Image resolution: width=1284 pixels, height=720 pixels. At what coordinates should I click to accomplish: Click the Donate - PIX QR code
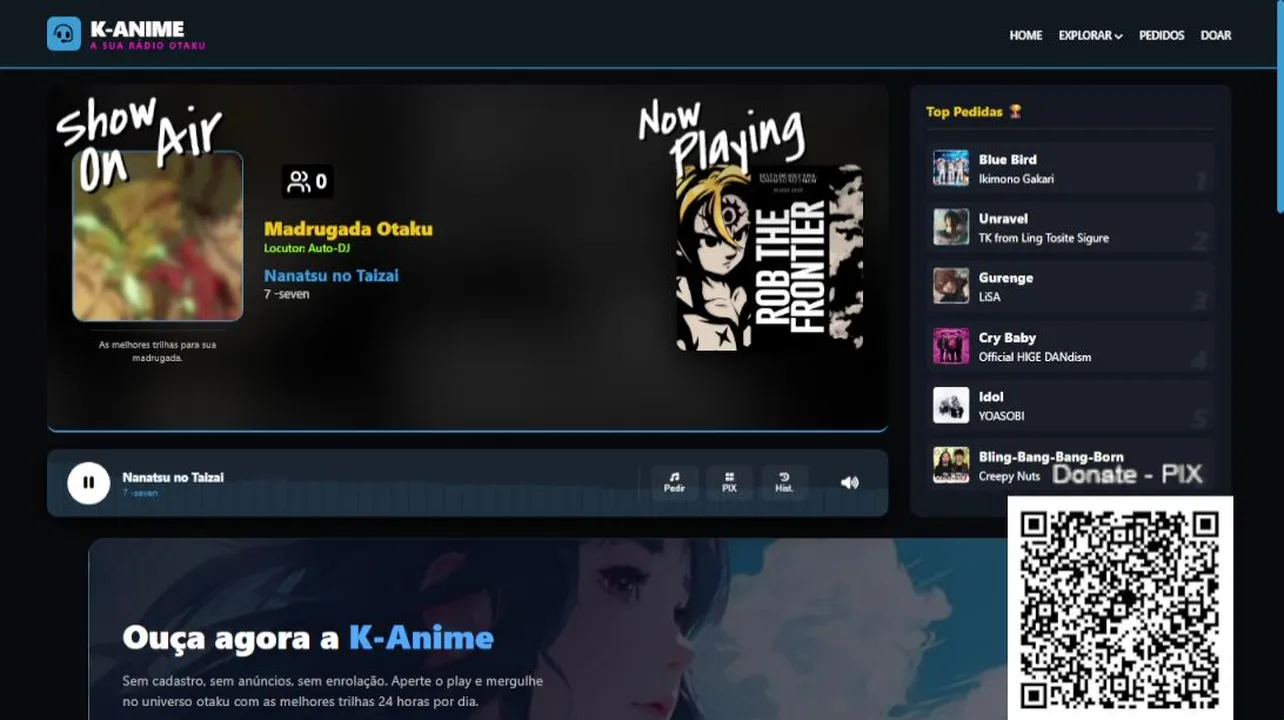tap(1120, 609)
